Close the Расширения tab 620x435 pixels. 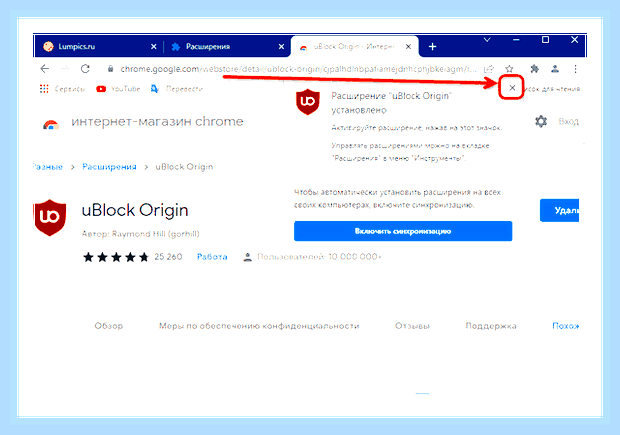click(x=281, y=47)
